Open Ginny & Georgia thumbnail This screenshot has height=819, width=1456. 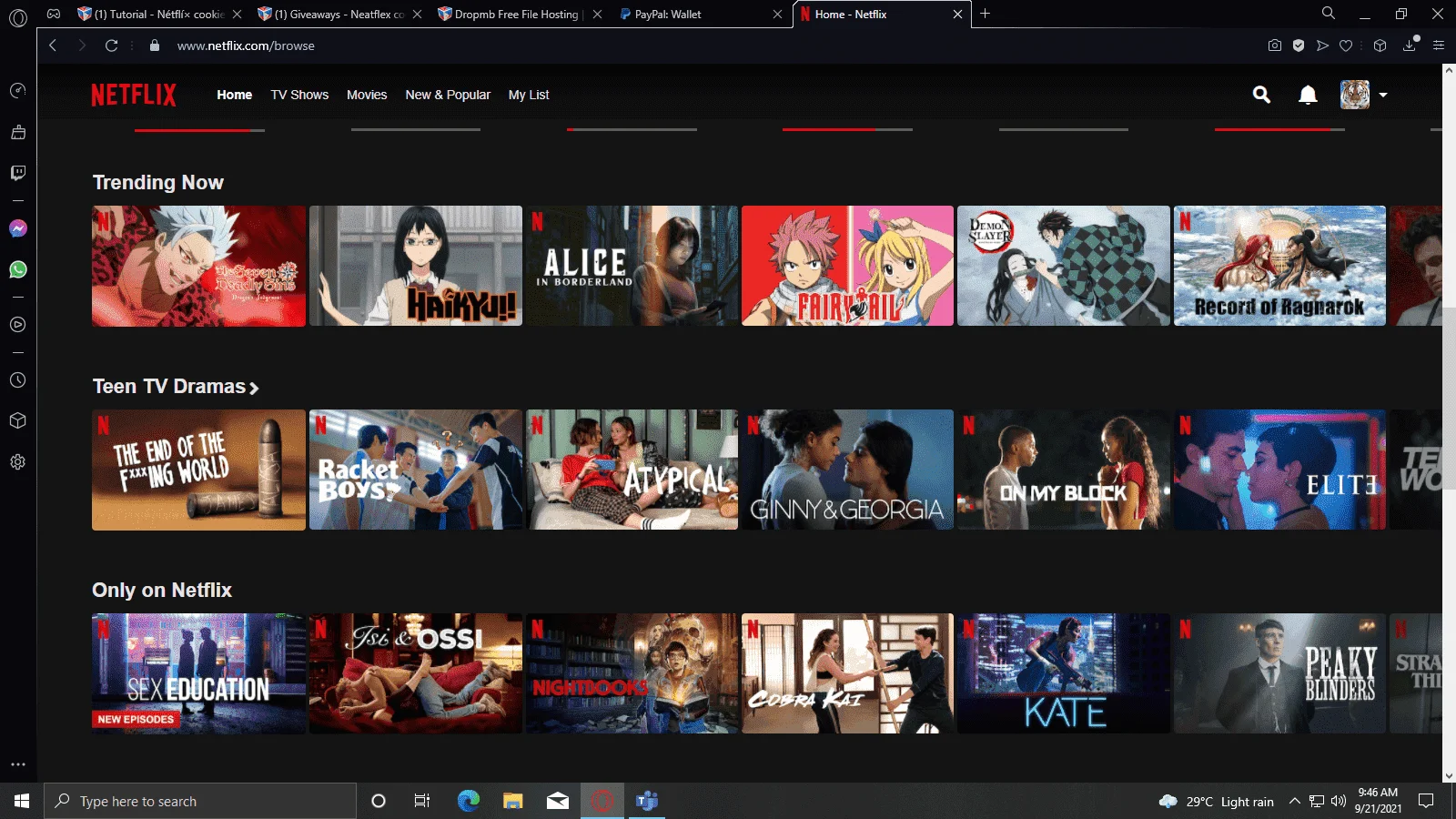click(x=848, y=470)
